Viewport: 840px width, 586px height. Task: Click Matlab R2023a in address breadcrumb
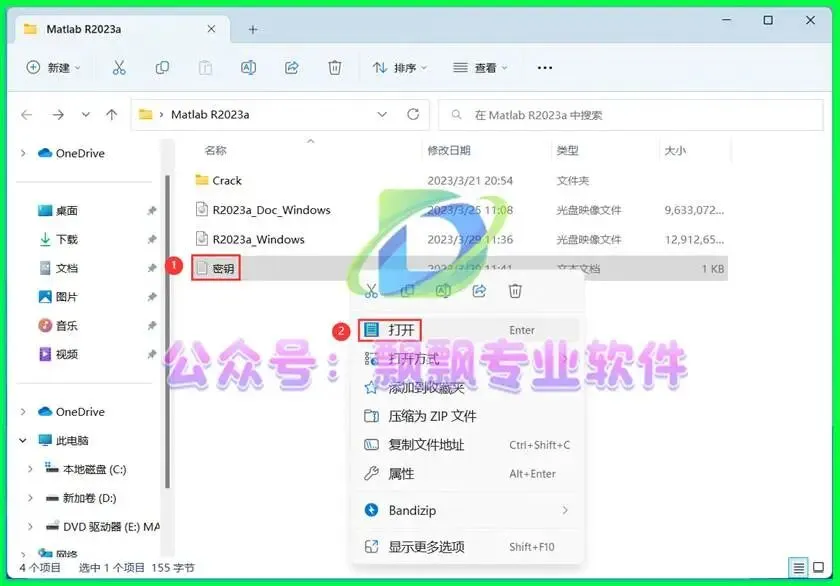point(210,115)
